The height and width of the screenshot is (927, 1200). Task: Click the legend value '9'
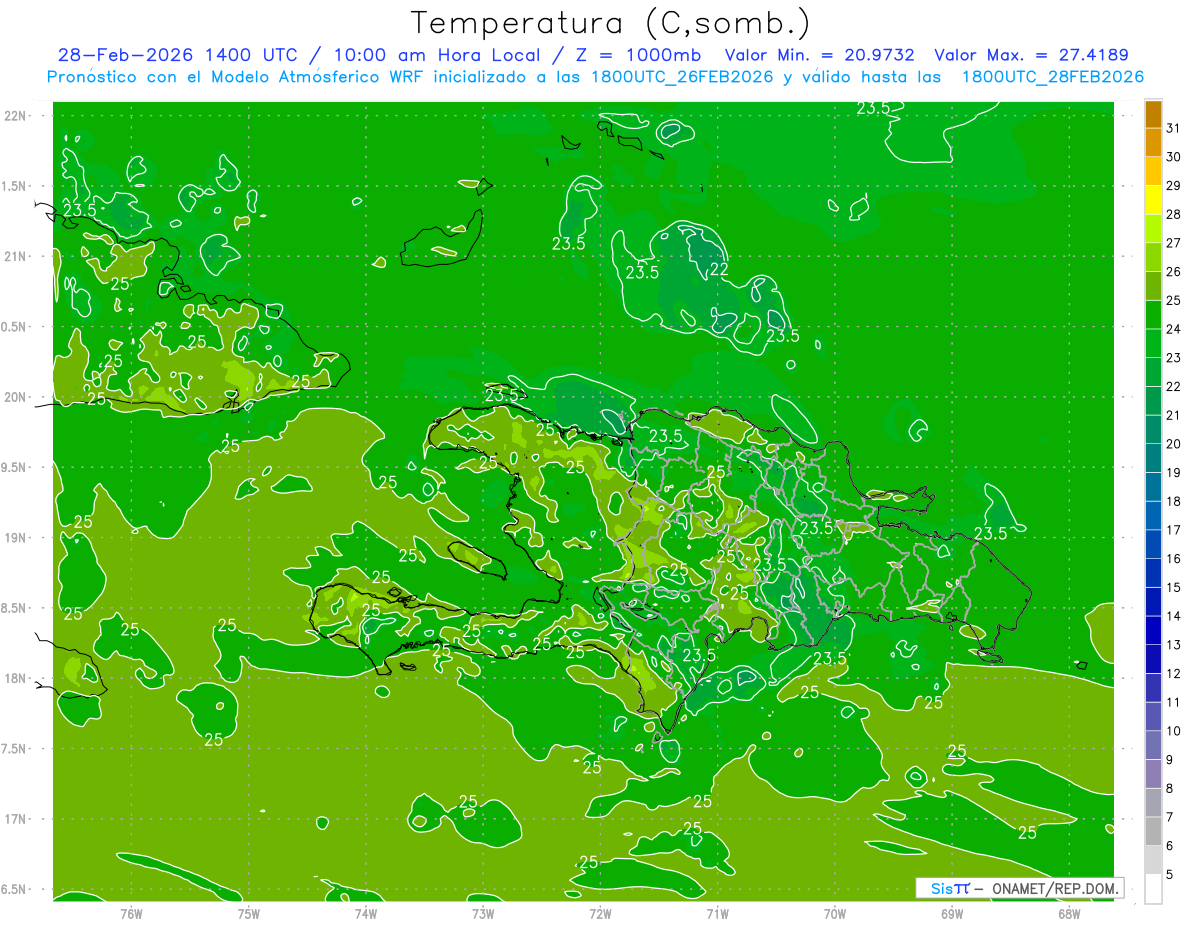(1170, 760)
